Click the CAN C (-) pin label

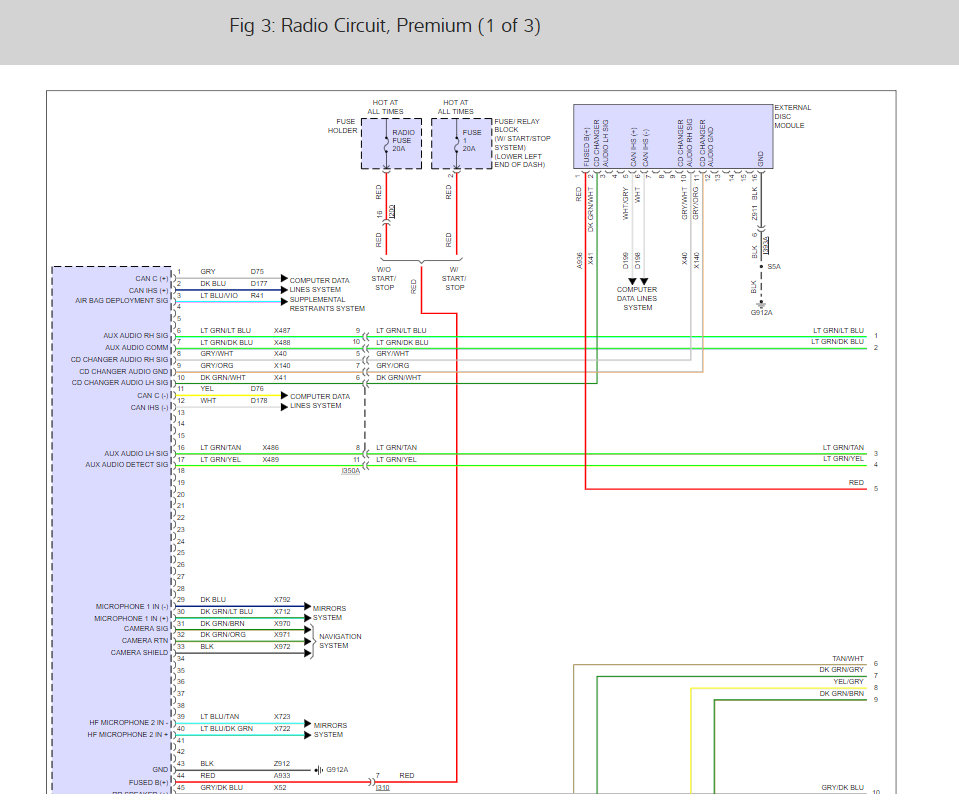(x=152, y=396)
